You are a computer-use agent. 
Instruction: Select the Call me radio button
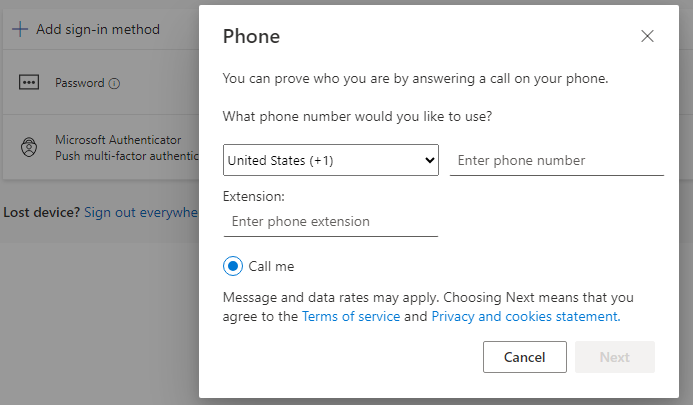click(x=233, y=266)
